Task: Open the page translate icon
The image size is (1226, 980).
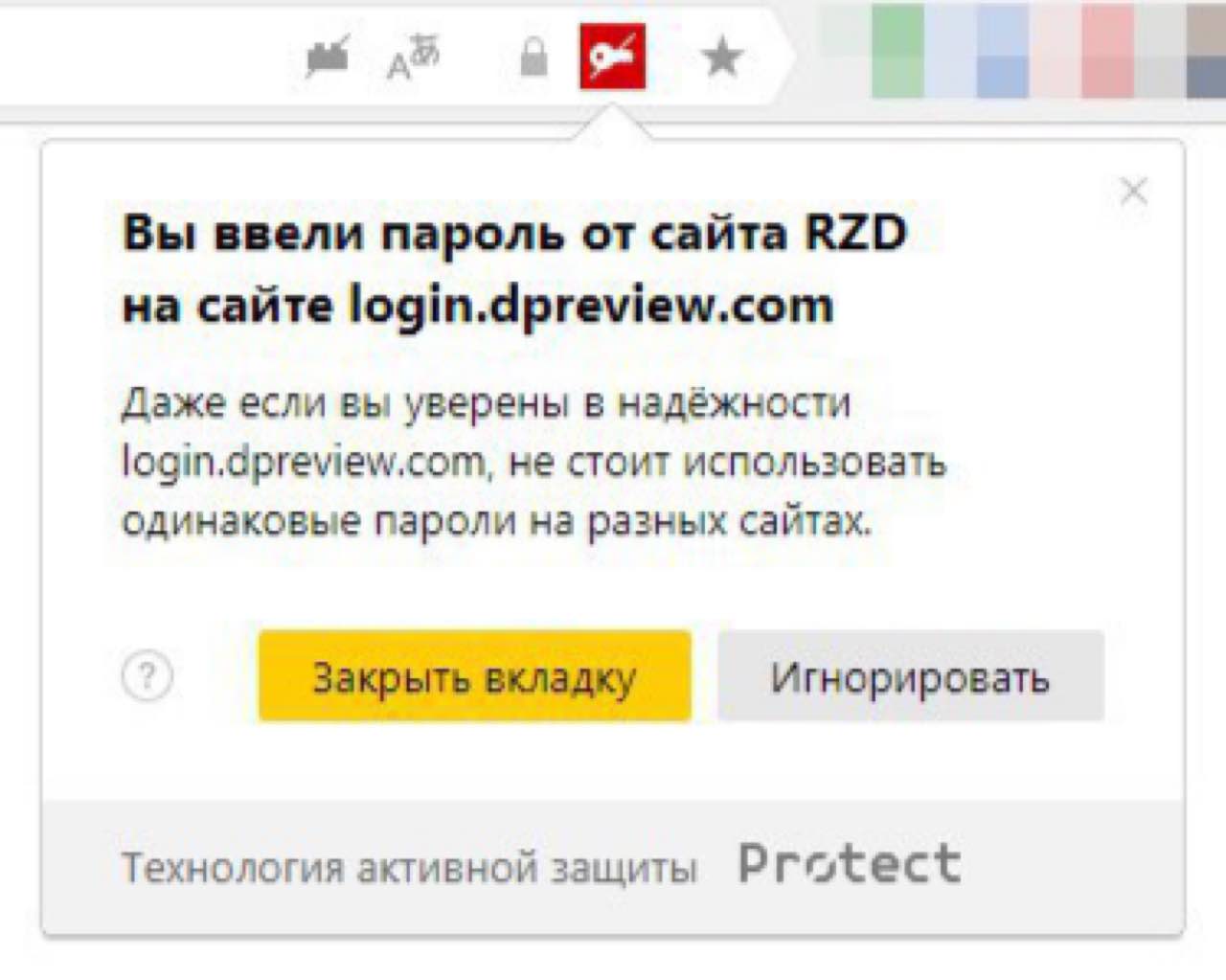Action: [413, 57]
